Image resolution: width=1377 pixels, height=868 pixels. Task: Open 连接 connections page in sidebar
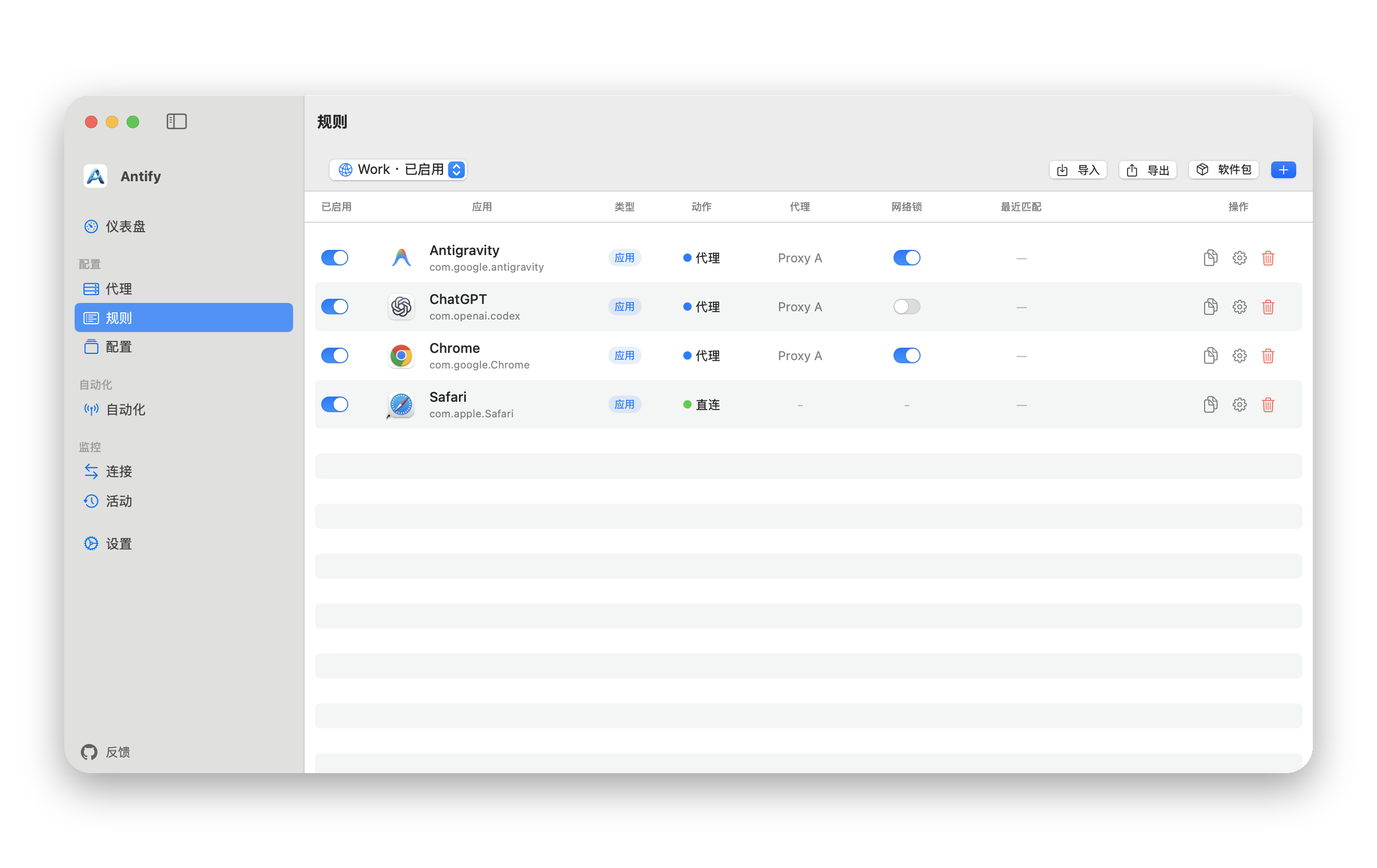[183, 471]
